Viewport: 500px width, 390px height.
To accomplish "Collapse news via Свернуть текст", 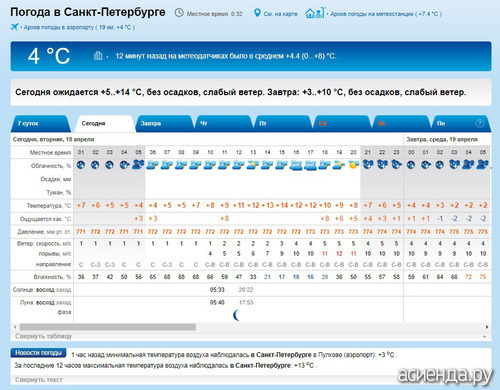I will [39, 380].
